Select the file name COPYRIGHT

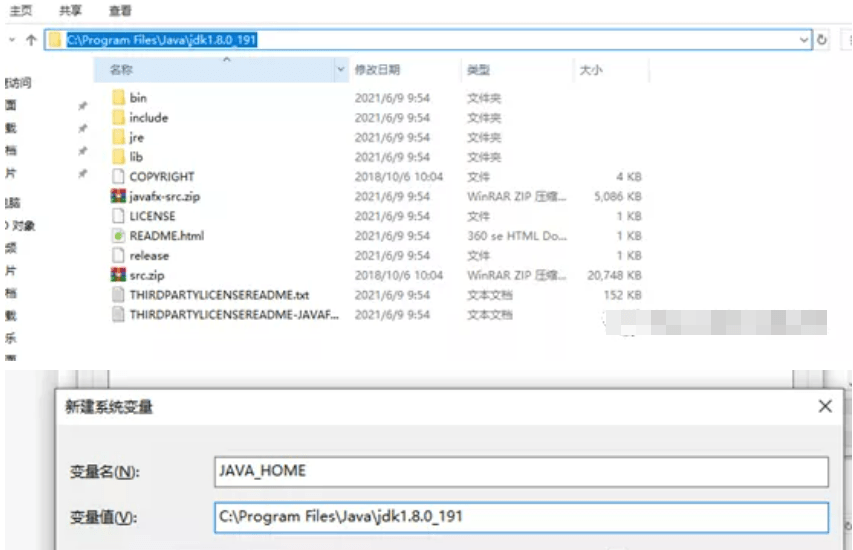pos(162,177)
